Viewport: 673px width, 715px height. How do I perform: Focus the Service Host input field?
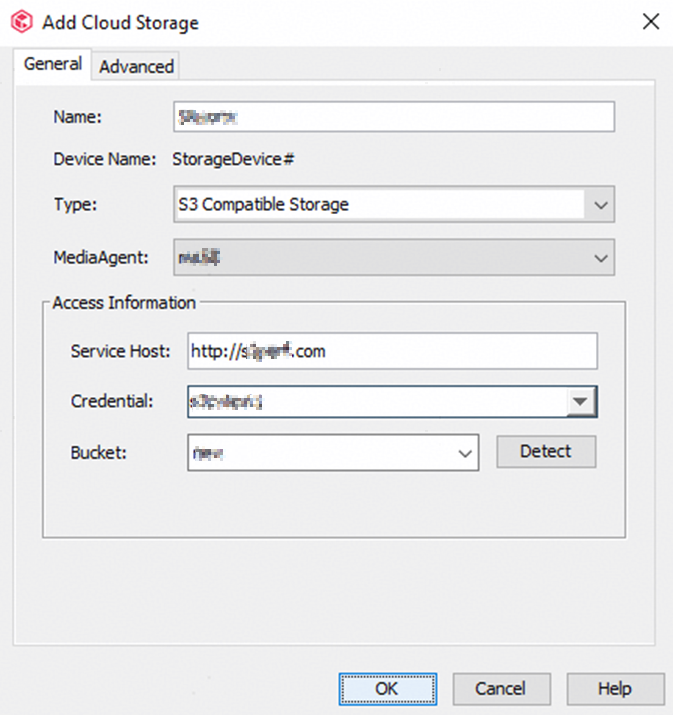(391, 351)
